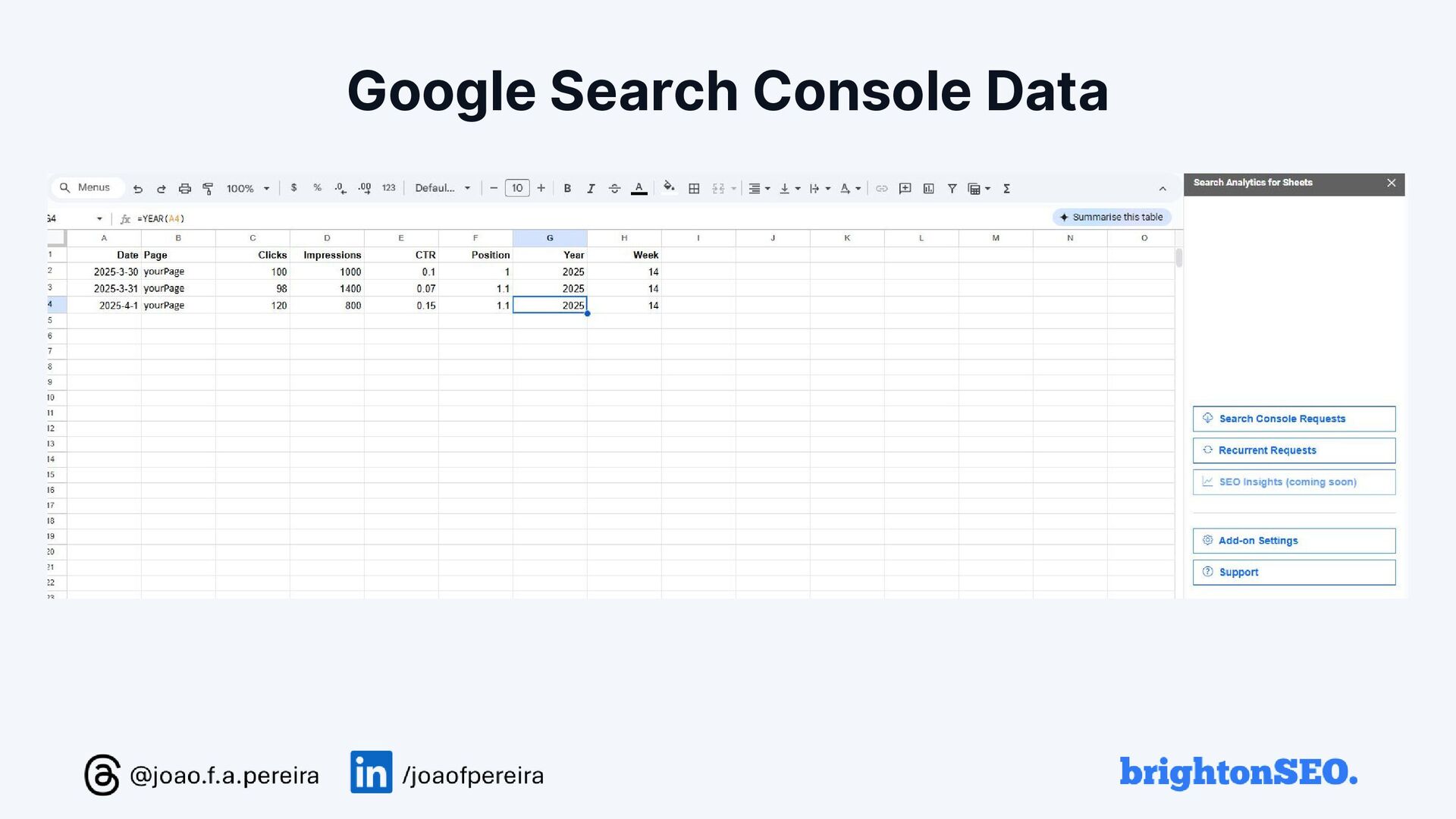Click the fill color bucket icon
The width and height of the screenshot is (1456, 819).
point(668,187)
